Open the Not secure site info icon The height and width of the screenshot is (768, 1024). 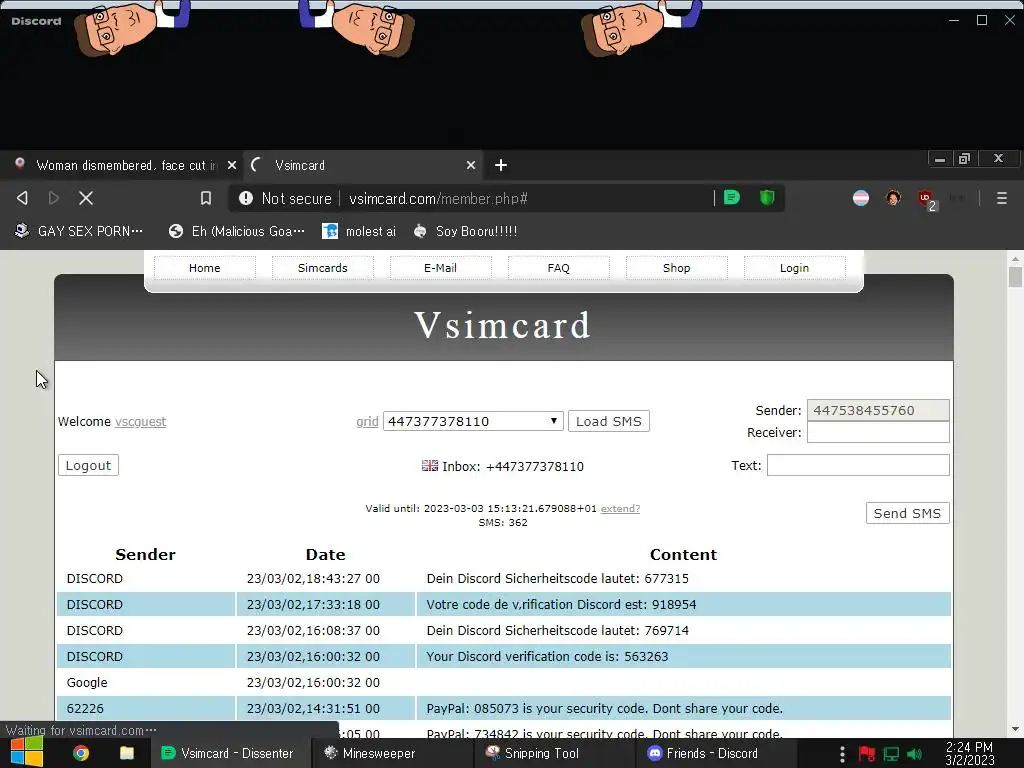pyautogui.click(x=246, y=198)
